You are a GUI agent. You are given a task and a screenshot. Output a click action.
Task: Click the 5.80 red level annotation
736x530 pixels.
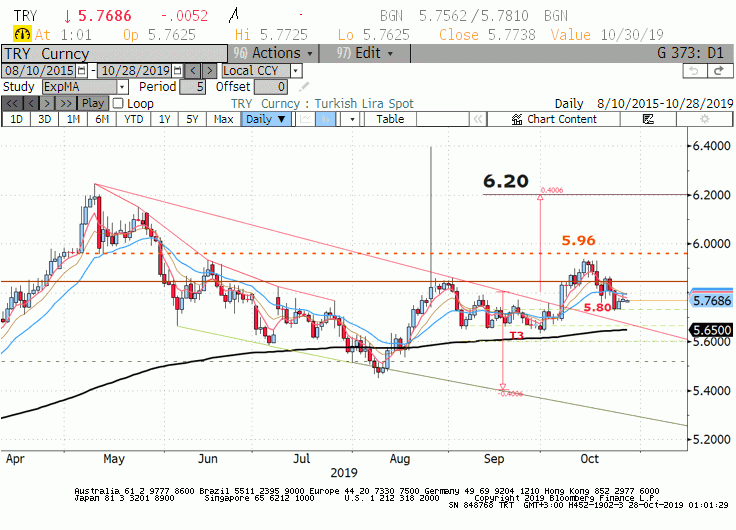pos(598,308)
